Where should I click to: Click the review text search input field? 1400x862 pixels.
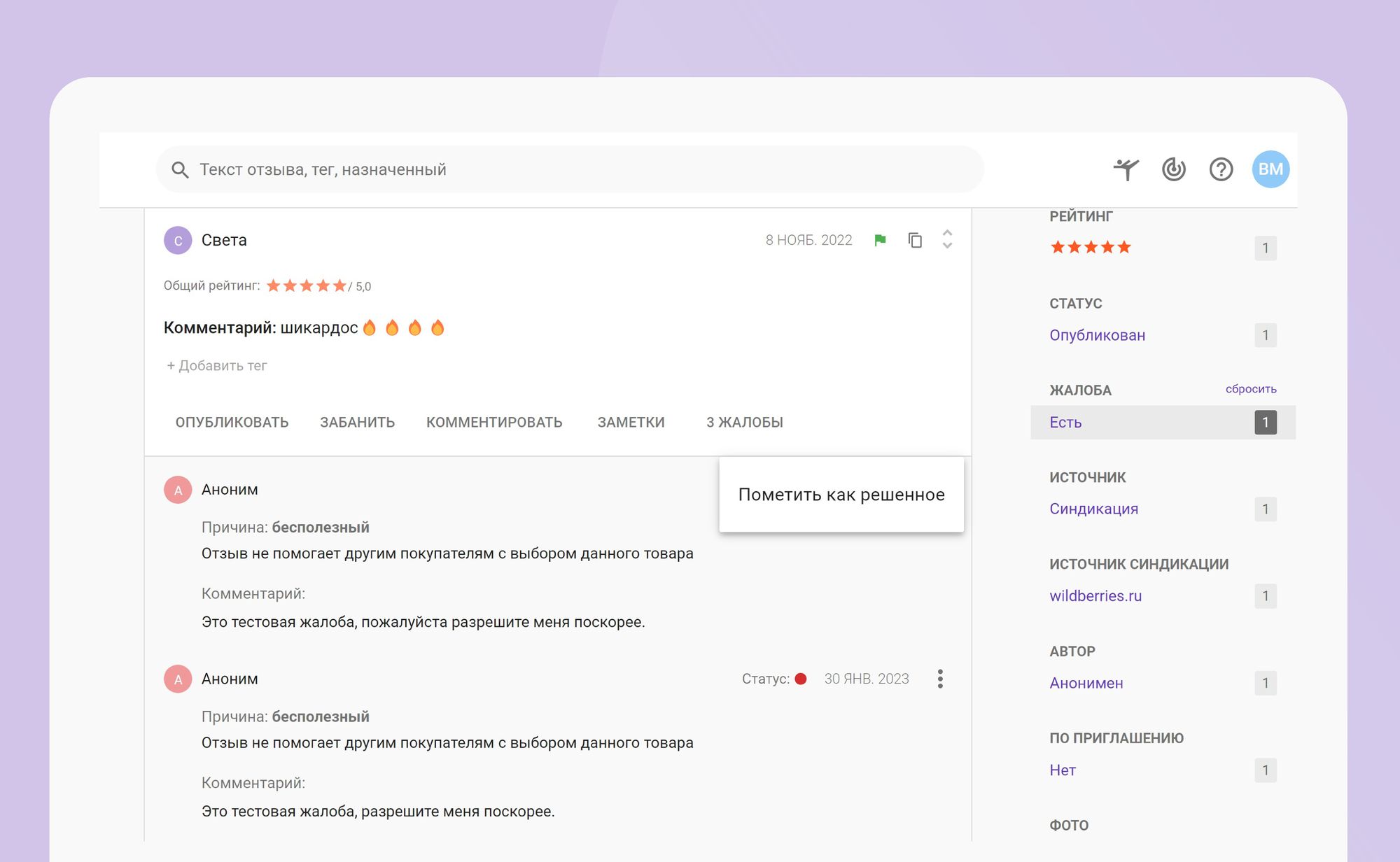[490, 169]
